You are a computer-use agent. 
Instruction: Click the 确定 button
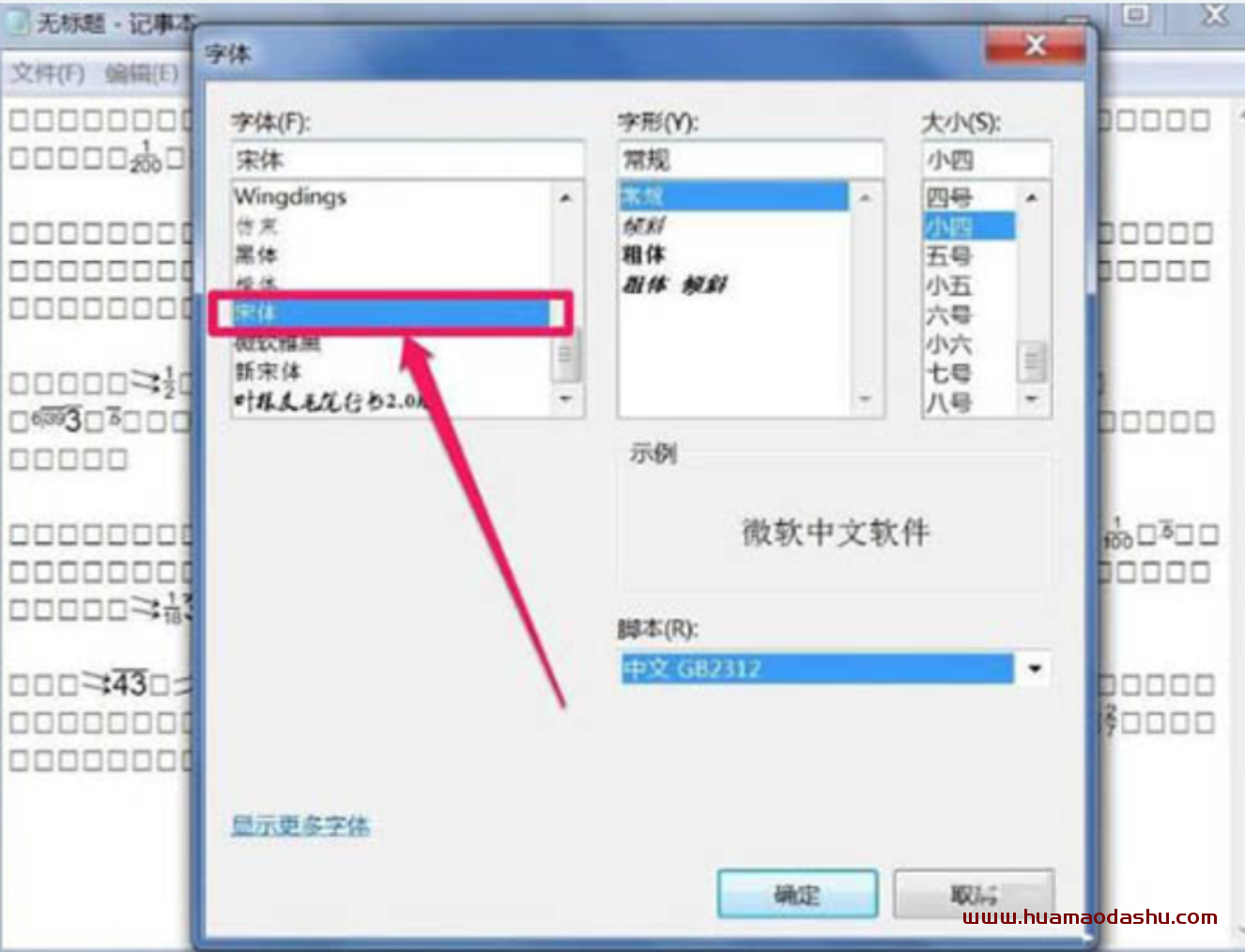point(797,894)
